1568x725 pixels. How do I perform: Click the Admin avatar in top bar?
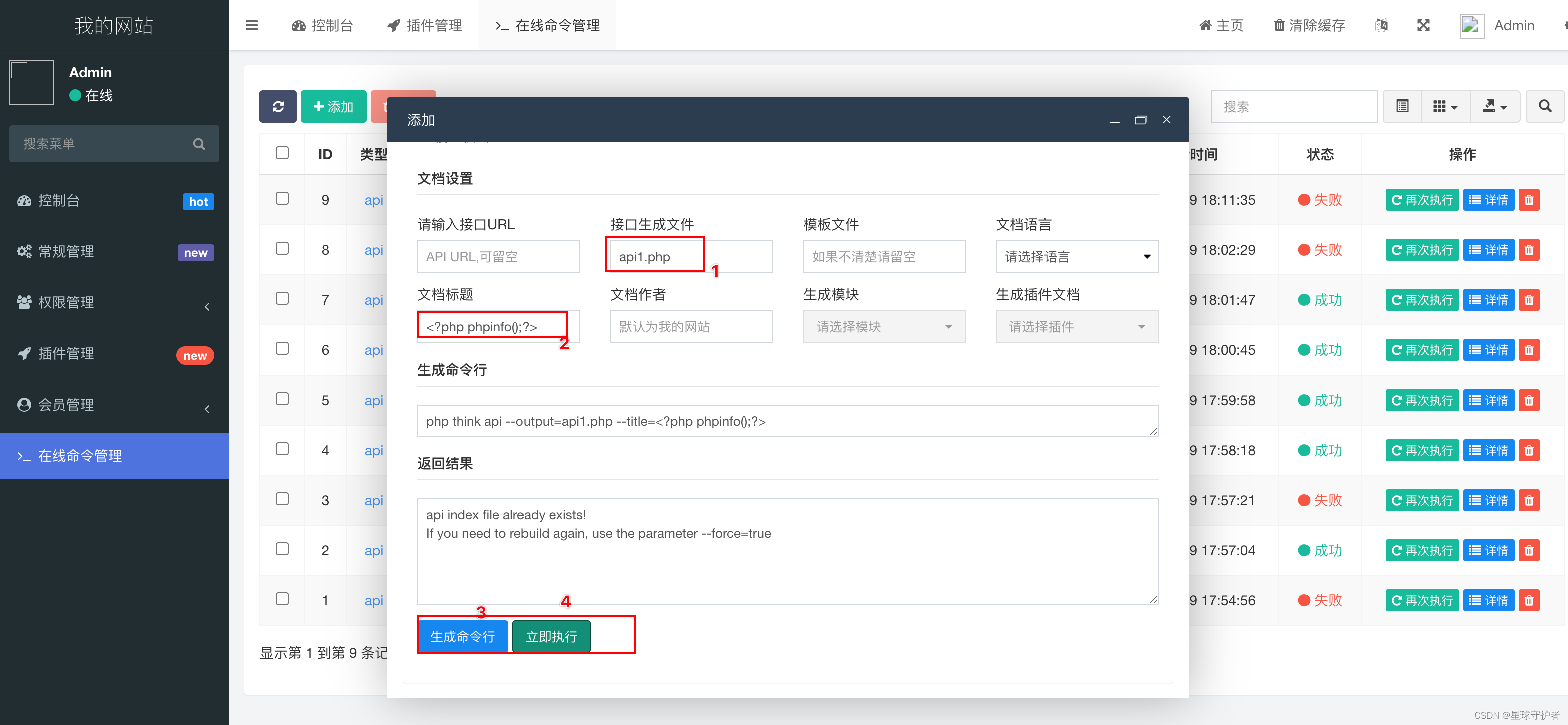[1472, 26]
